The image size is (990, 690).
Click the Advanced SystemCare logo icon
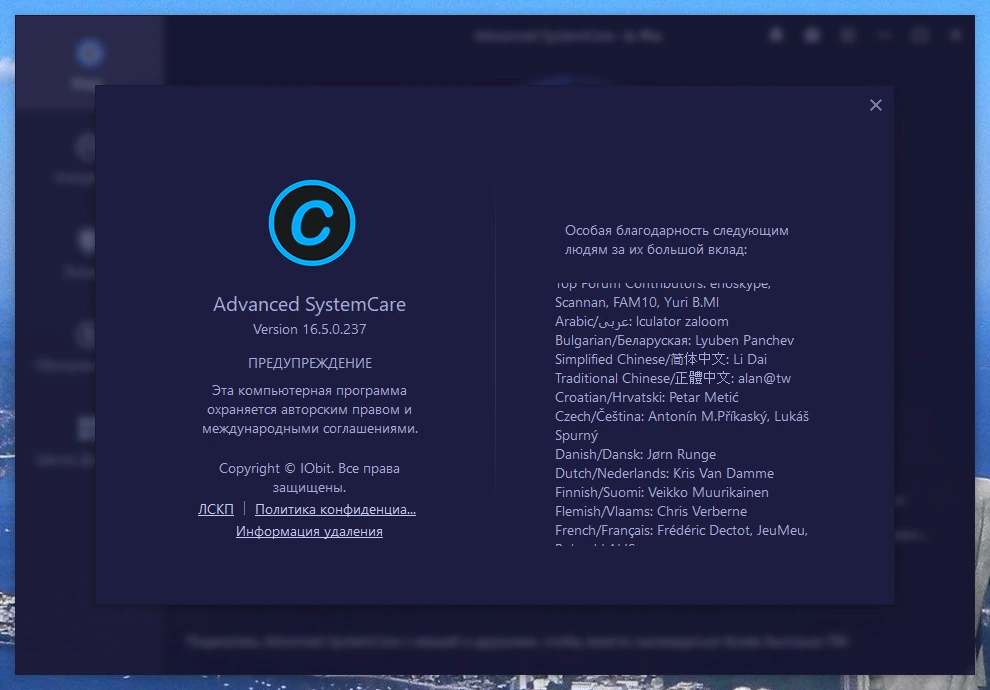tap(312, 223)
